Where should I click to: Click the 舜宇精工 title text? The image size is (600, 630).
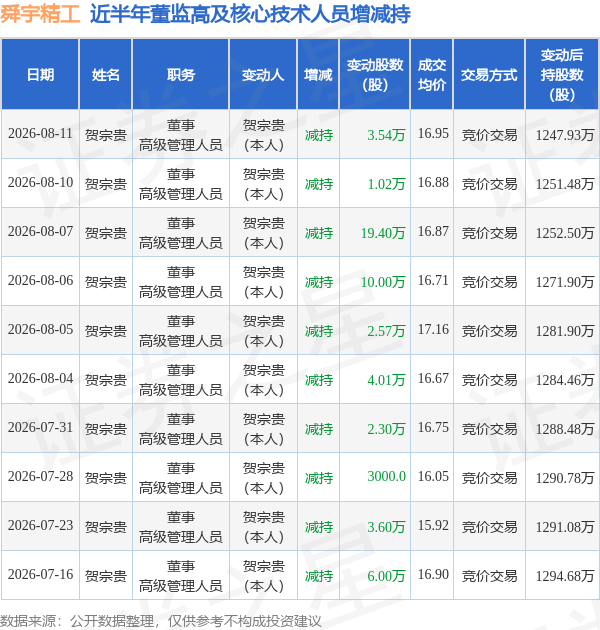(40, 14)
